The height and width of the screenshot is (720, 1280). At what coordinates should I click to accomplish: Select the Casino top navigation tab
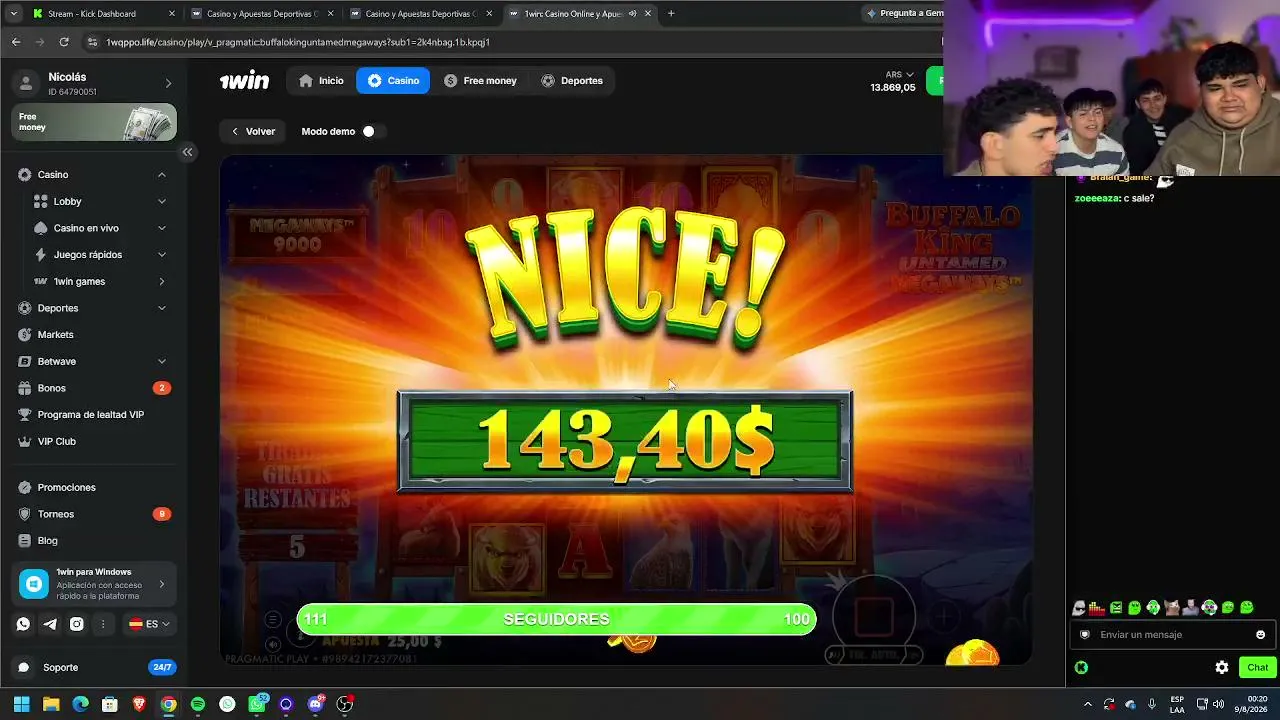[393, 81]
